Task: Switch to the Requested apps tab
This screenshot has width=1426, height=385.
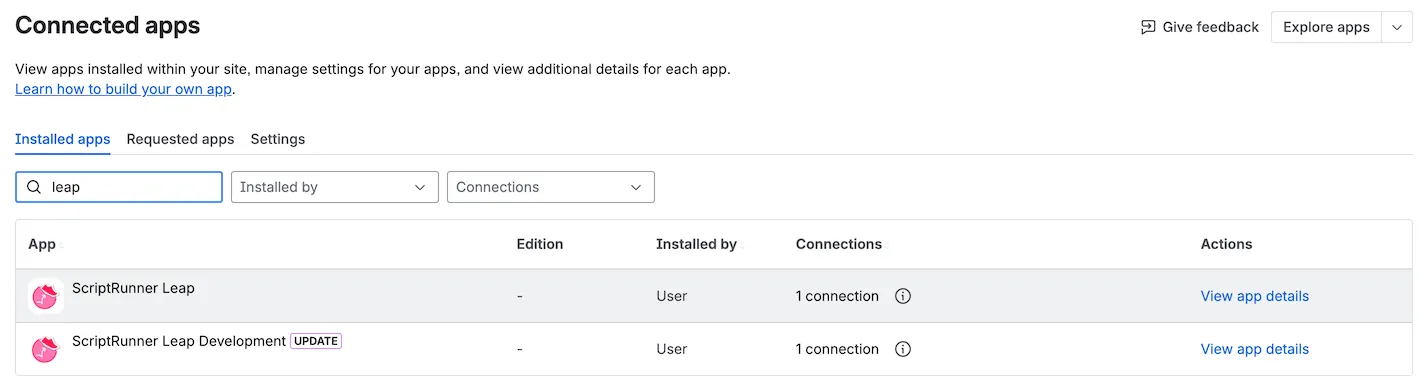Action: pos(180,139)
